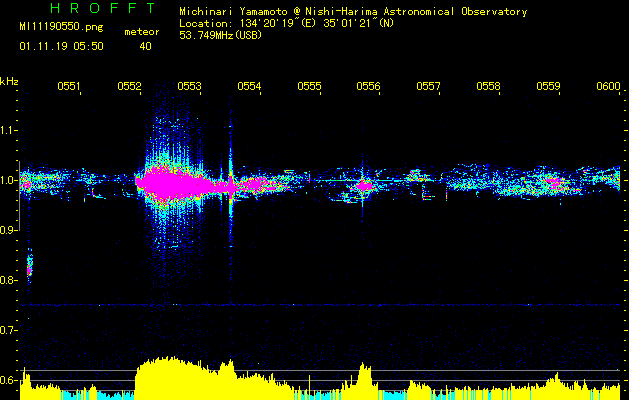The height and width of the screenshot is (400, 629).
Task: Click the 0.8 kHz axis label
Action: pyautogui.click(x=7, y=280)
